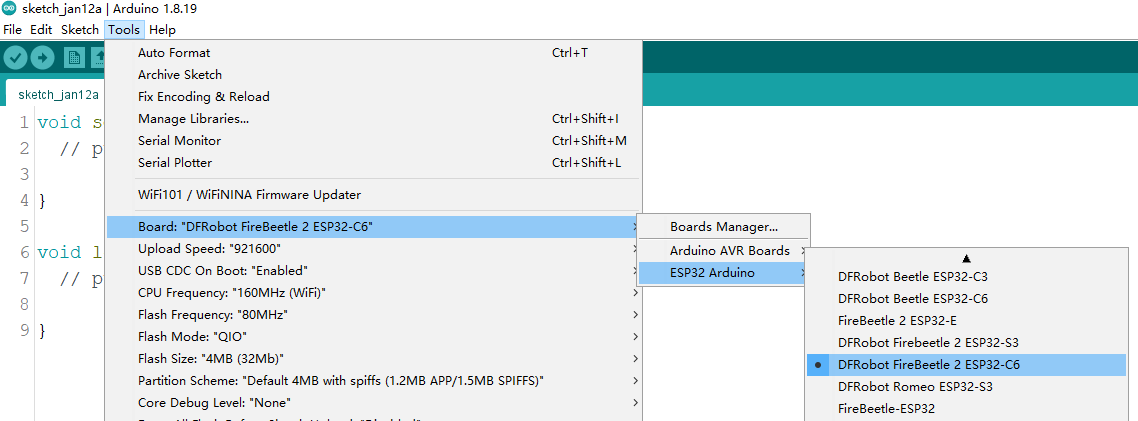Screen dimensions: 1138x421
Task: Open Boards Manager...
Action: (723, 227)
